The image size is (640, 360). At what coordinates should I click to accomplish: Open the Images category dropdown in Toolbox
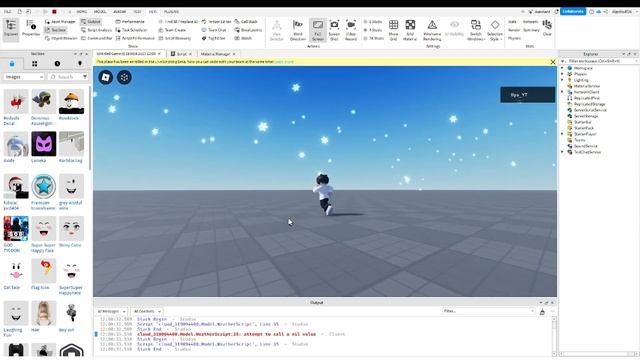click(24, 77)
